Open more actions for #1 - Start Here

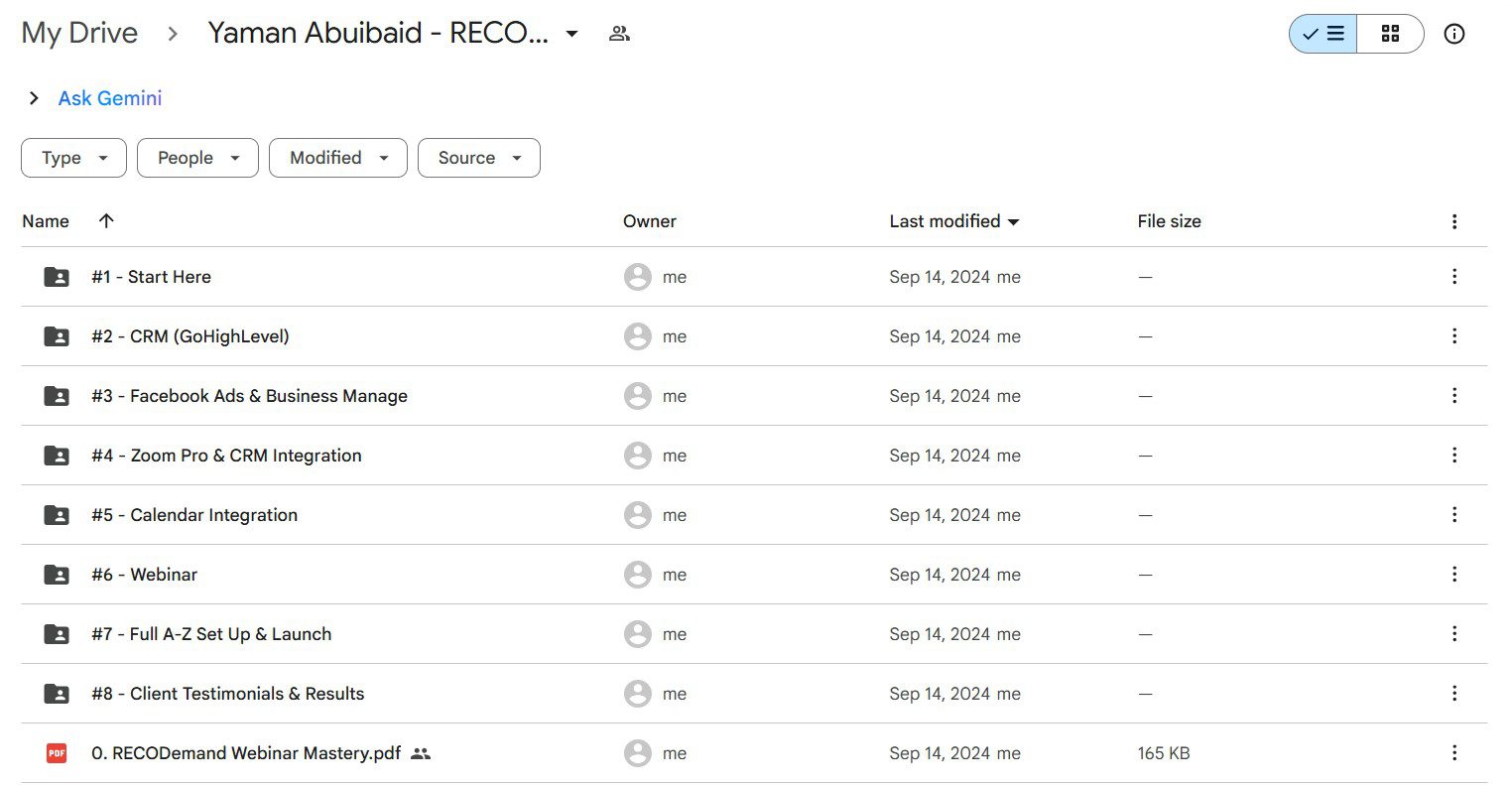(x=1454, y=277)
